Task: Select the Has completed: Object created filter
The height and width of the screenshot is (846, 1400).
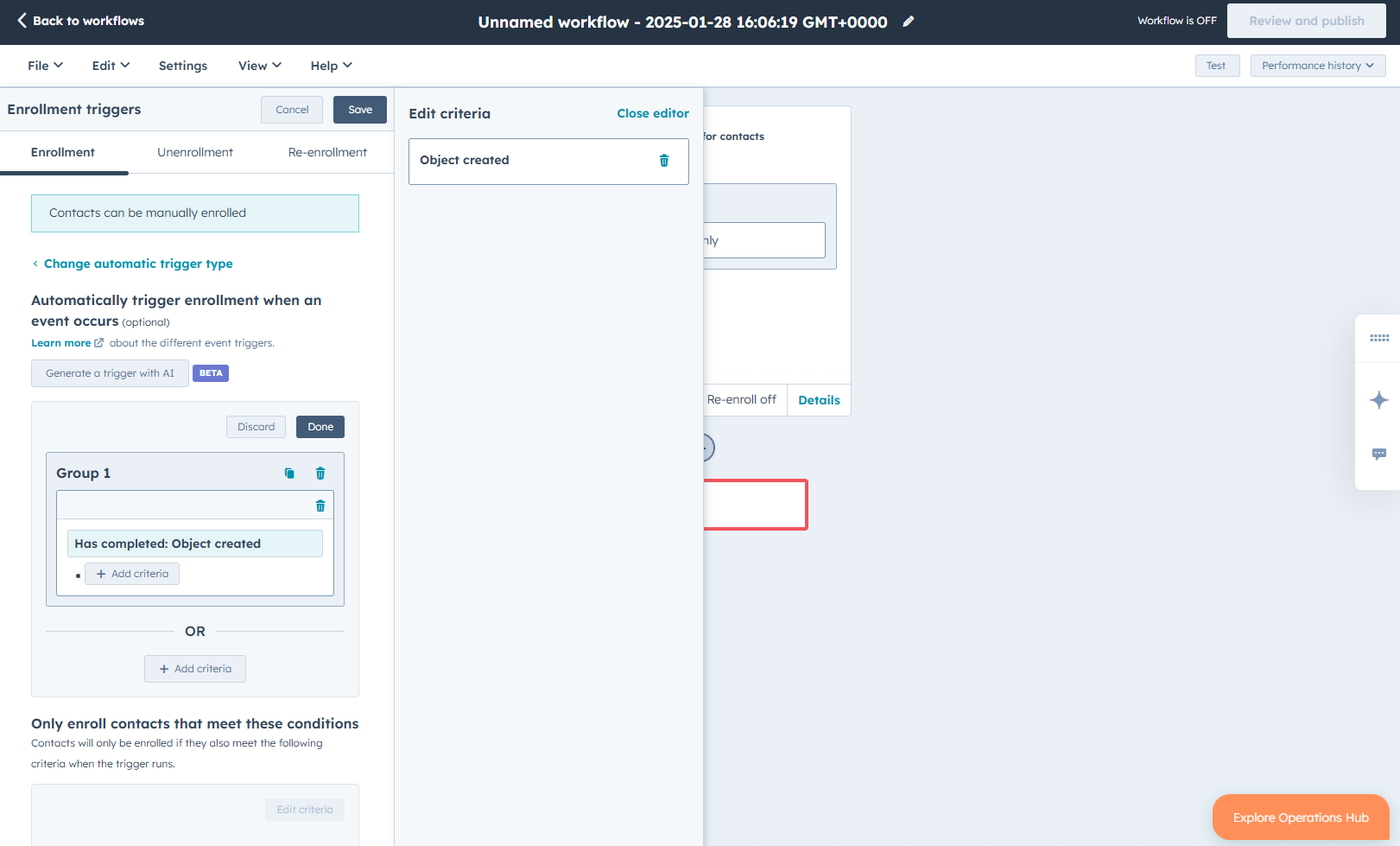Action: (194, 544)
